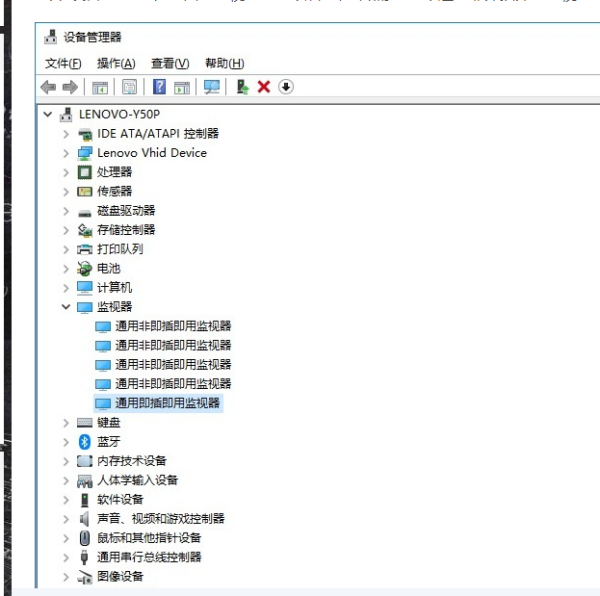Expand the 处理器 node arrow
This screenshot has height=596, width=600.
[66, 173]
